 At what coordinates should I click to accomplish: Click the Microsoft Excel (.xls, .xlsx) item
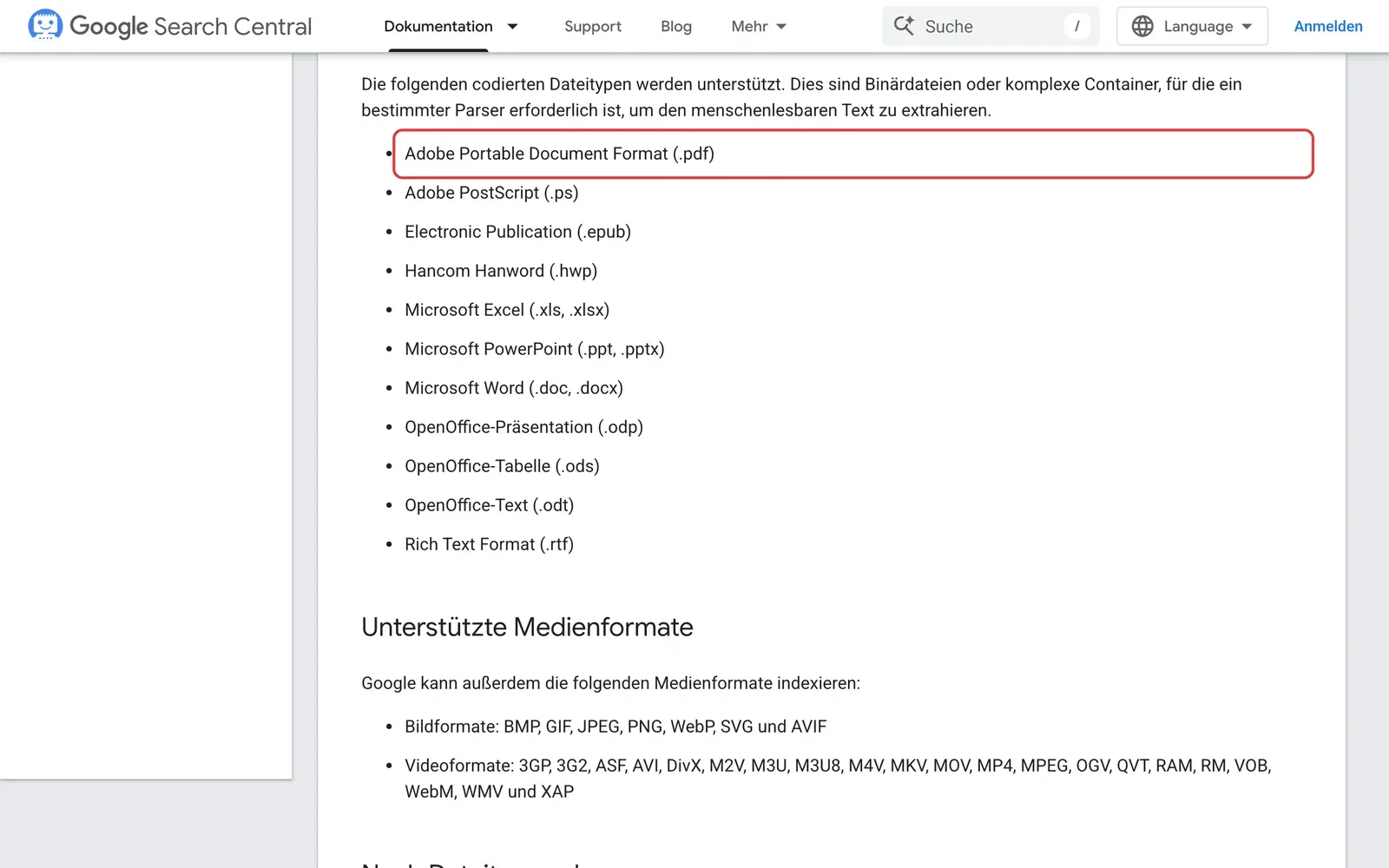click(507, 310)
